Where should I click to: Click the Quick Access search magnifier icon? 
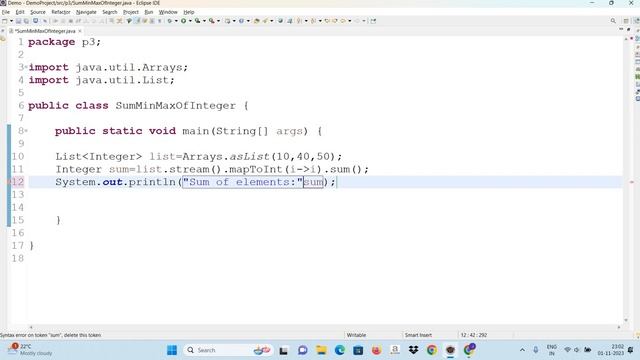[x=613, y=21]
